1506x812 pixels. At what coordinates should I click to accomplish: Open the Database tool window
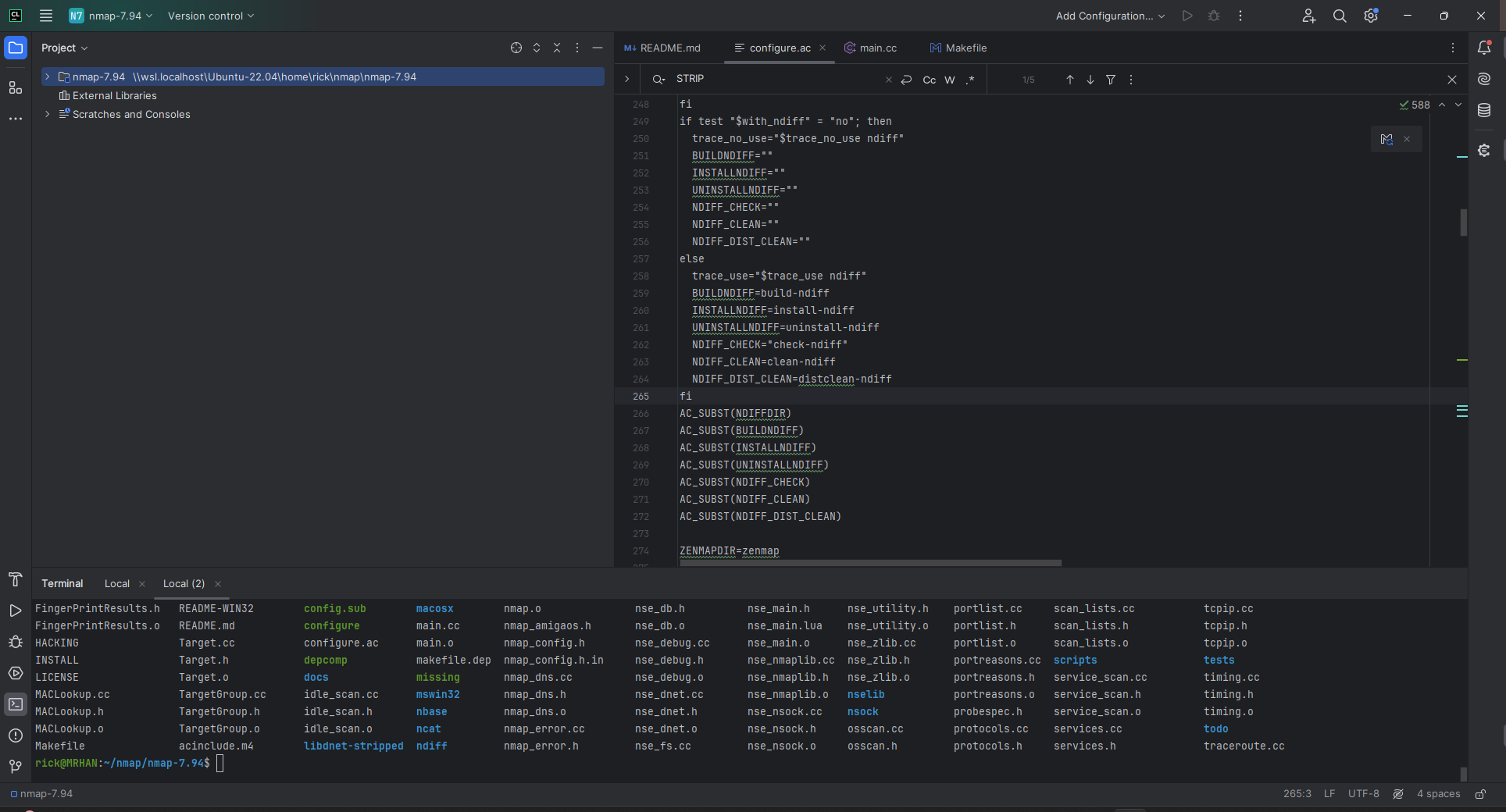[1484, 111]
